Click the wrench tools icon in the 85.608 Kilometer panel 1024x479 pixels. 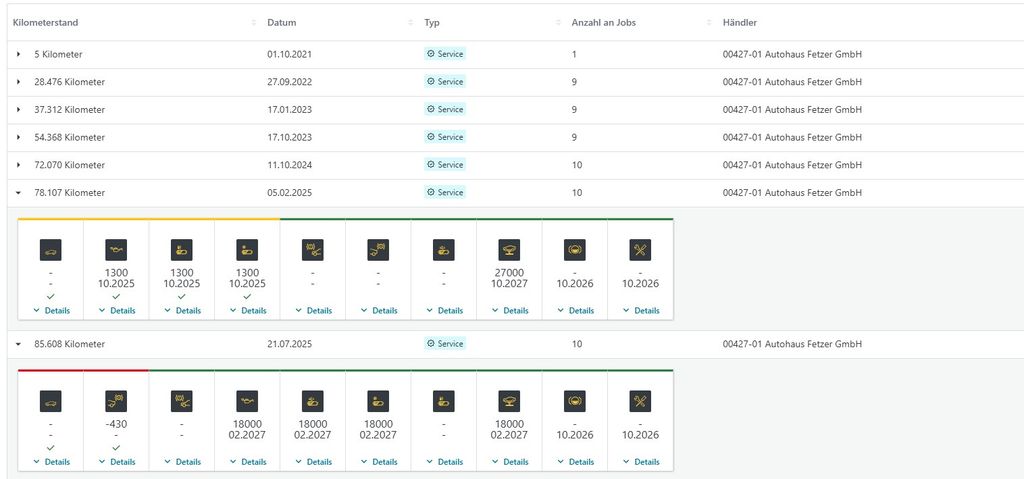(640, 401)
